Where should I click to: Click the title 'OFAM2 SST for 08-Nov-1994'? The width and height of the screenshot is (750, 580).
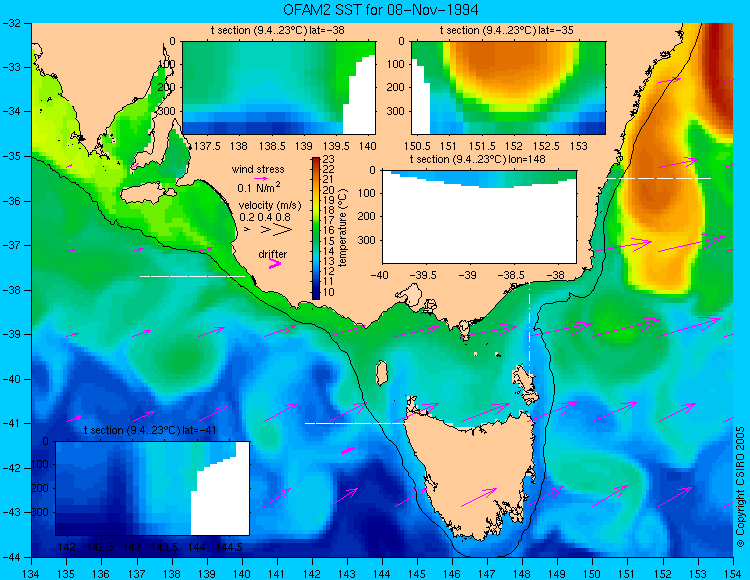(x=381, y=10)
